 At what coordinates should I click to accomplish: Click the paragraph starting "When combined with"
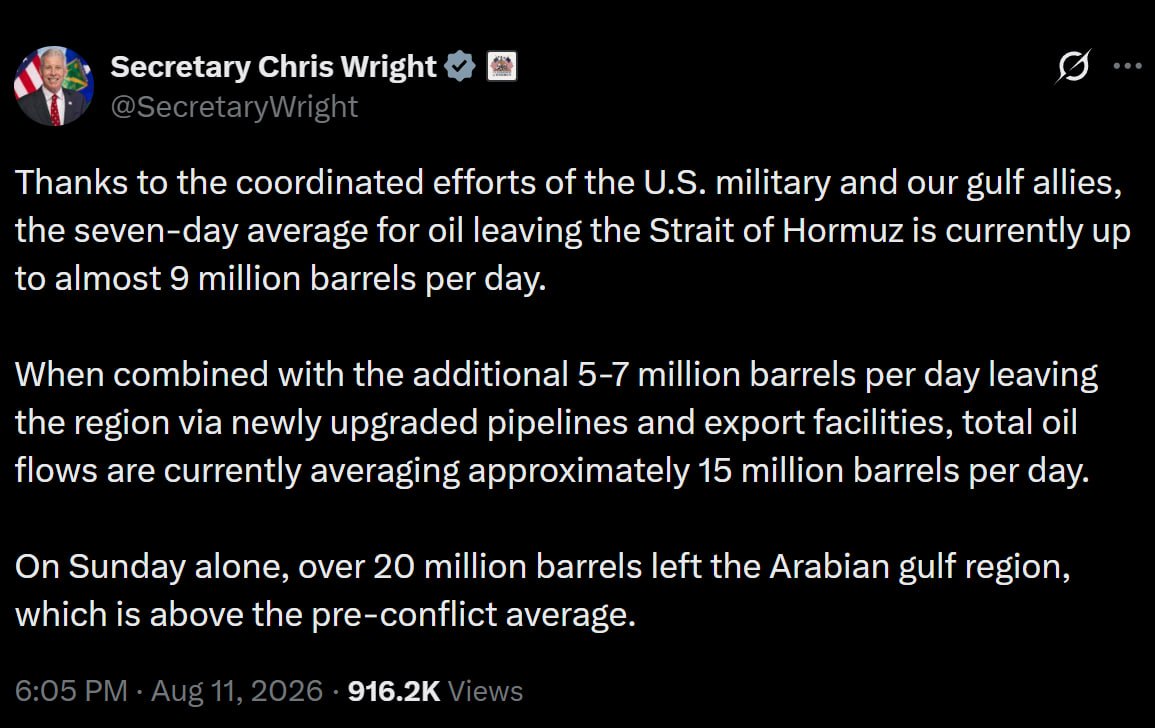click(556, 423)
